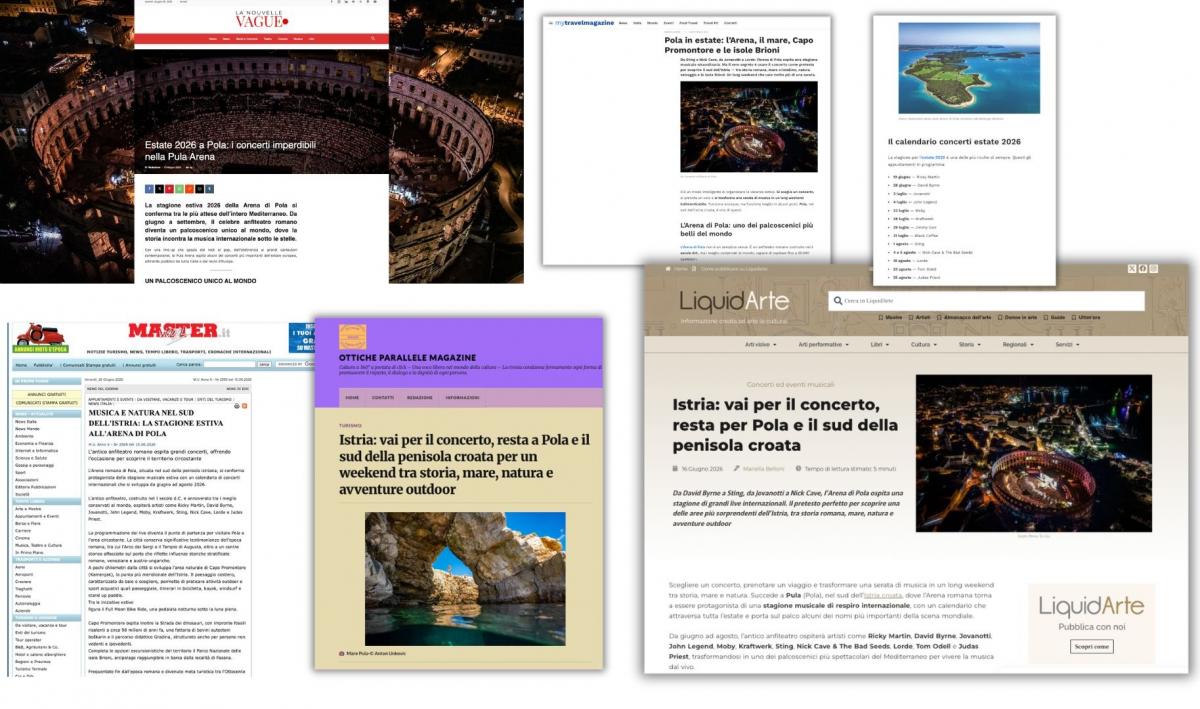Select Food Travel in mytravelmagazine menu
This screenshot has width=1200, height=709.
(690, 22)
